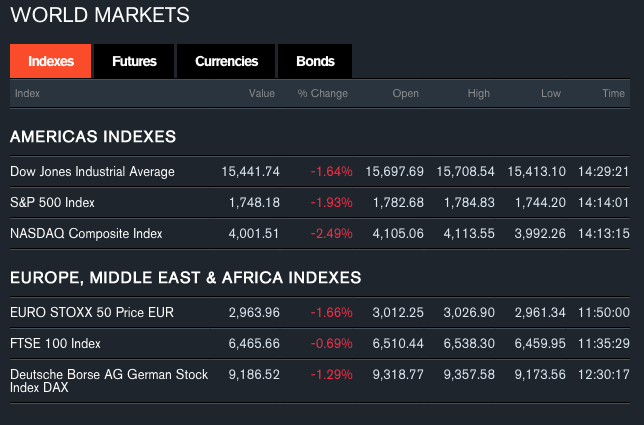Select FTSE 100 low 6,459.95
Screen dimensions: 644x425
tap(540, 343)
